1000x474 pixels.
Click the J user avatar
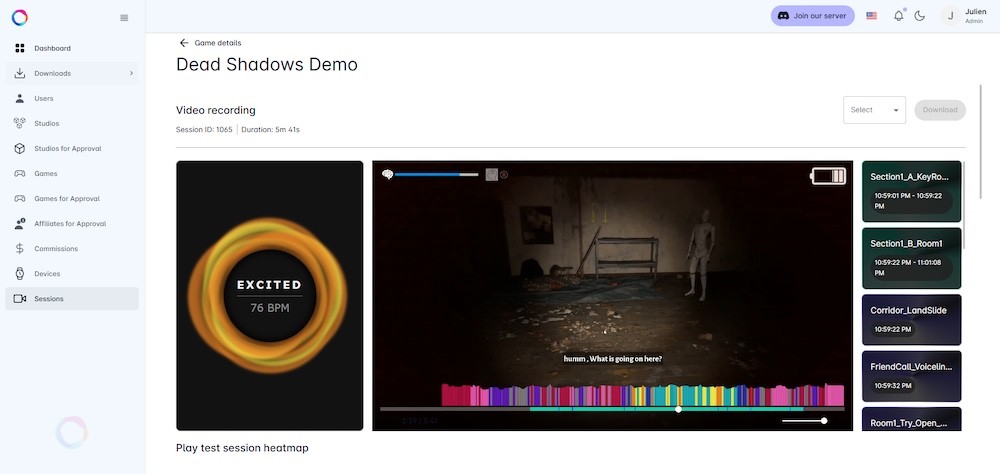(950, 16)
